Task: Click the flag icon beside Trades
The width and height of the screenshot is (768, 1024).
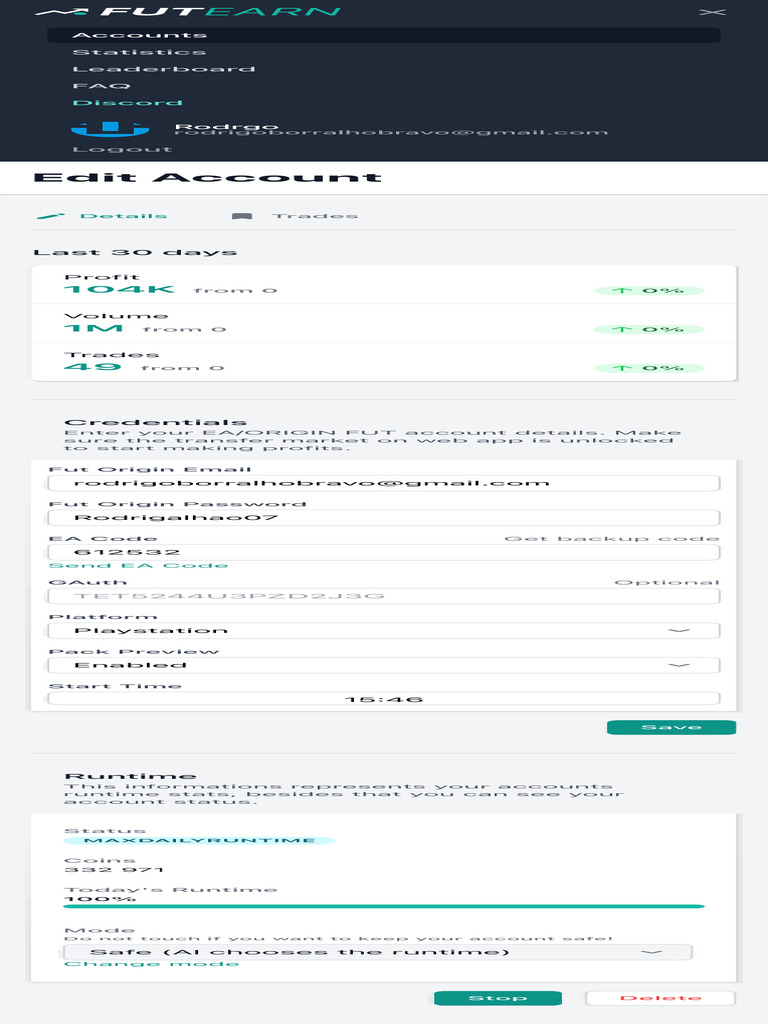Action: 242,216
